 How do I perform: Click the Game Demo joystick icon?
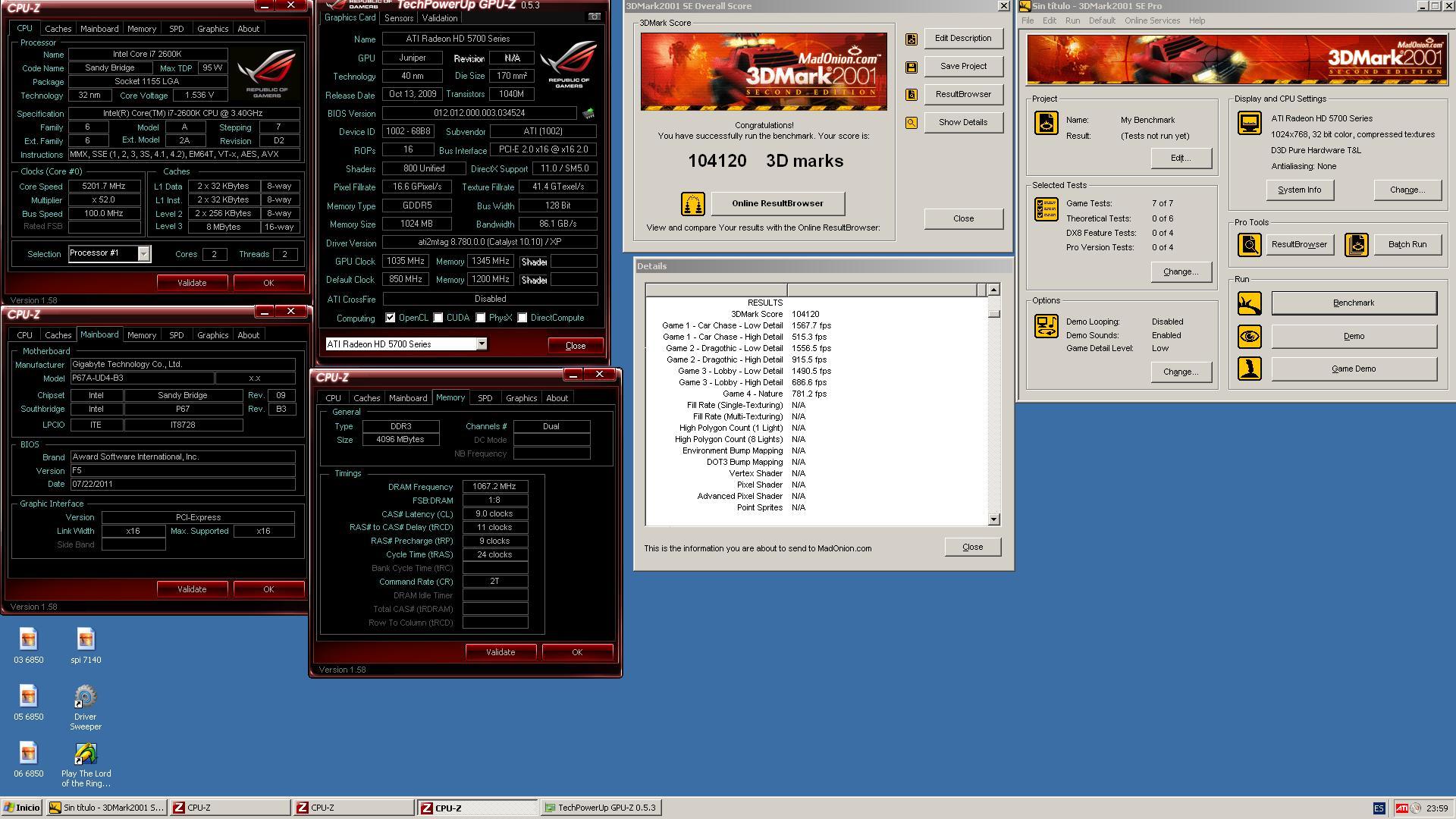coord(1250,369)
